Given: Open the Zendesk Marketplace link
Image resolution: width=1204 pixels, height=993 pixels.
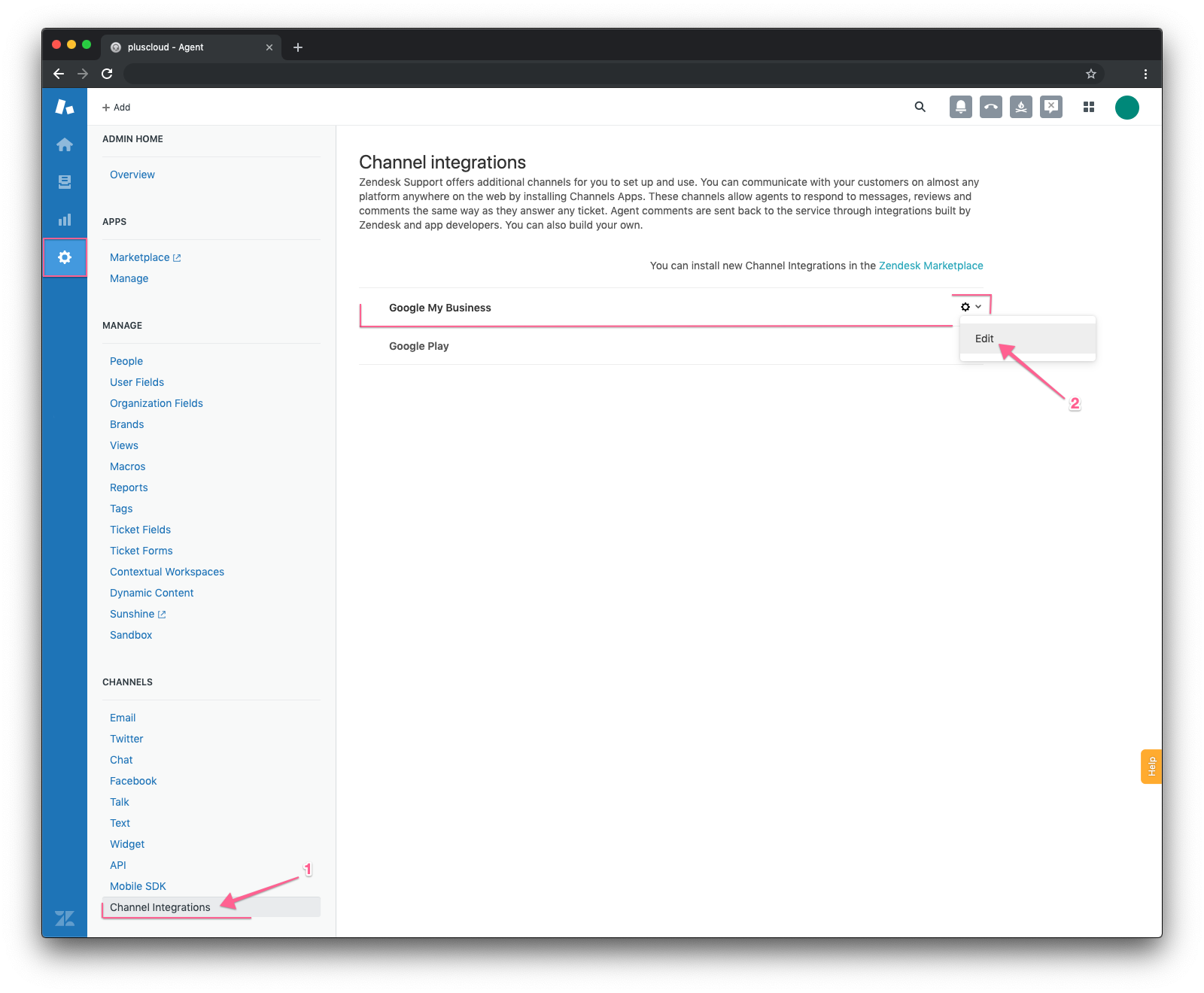Looking at the screenshot, I should [x=931, y=266].
